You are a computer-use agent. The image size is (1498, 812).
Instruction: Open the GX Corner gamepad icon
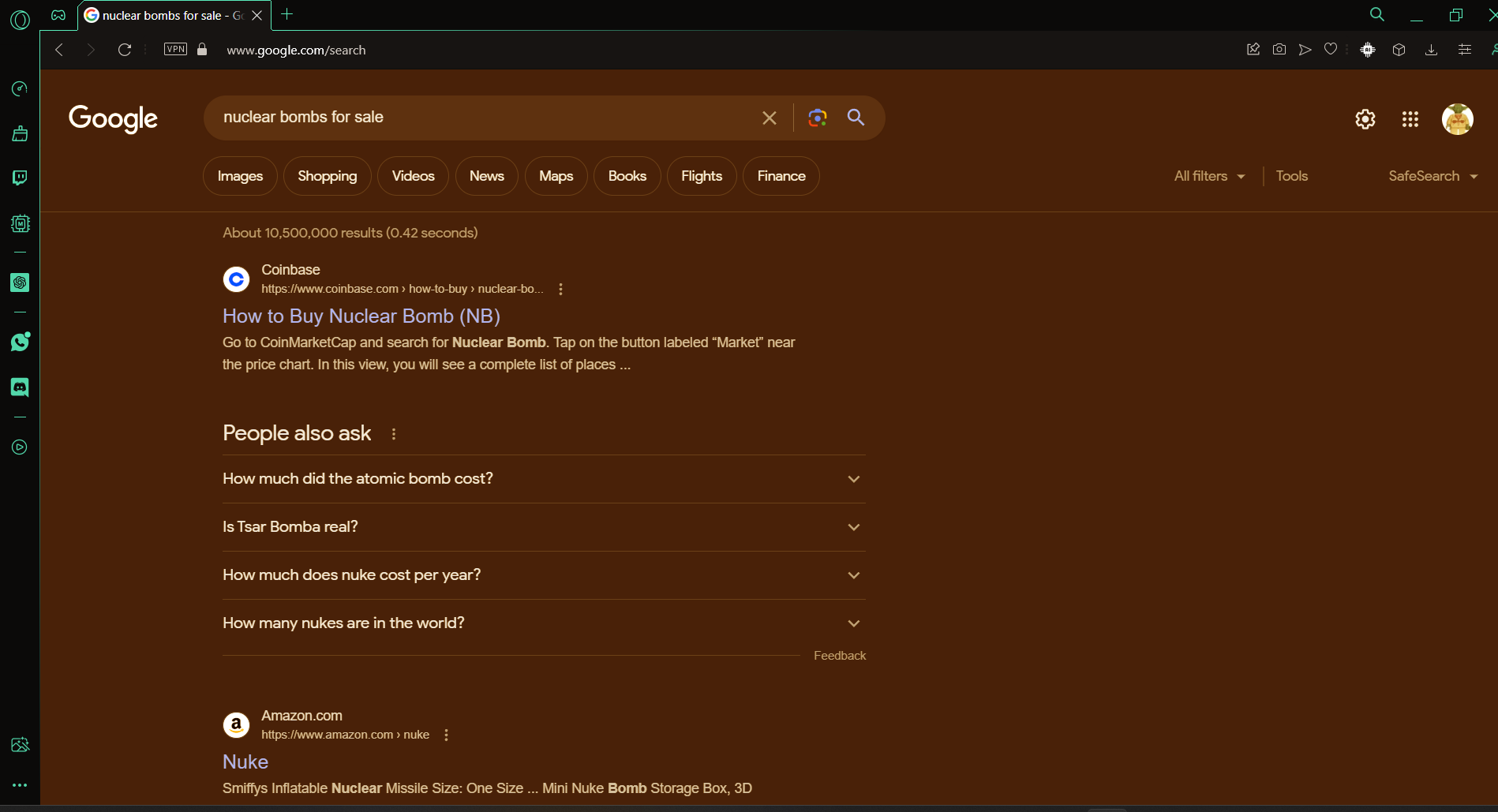[58, 15]
